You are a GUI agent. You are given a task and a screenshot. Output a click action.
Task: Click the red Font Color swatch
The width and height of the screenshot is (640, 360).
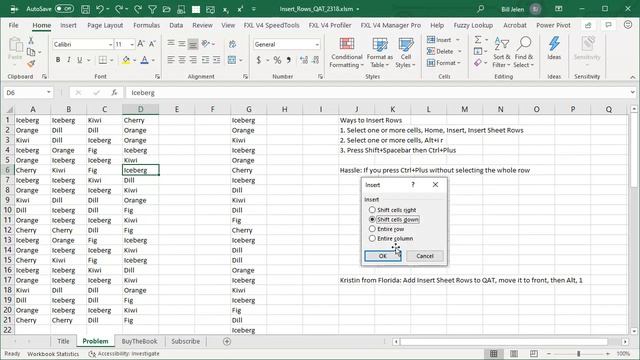pos(144,60)
